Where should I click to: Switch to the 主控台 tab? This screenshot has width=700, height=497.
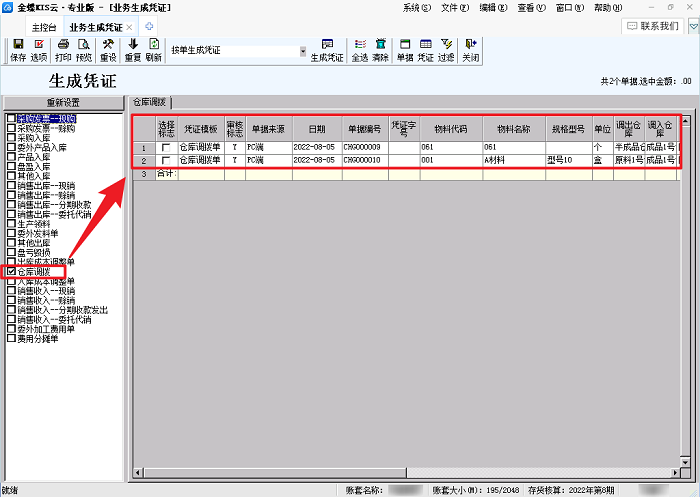[41, 26]
